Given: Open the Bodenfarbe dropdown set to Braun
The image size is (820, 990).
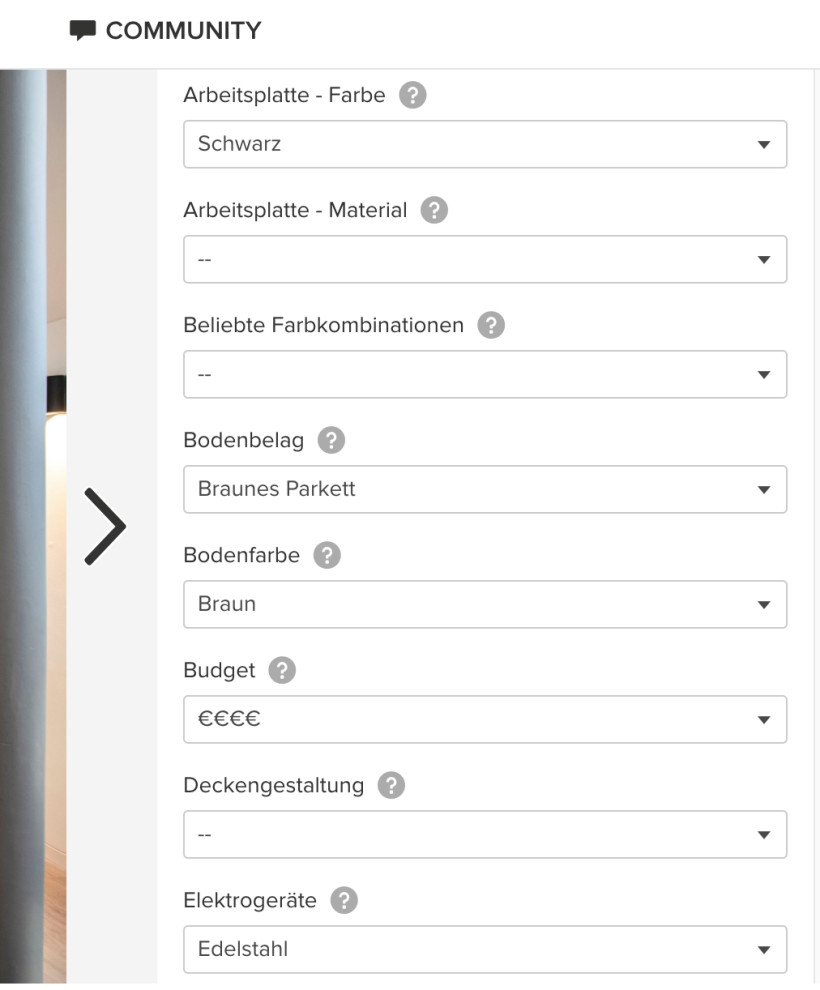Looking at the screenshot, I should (485, 605).
